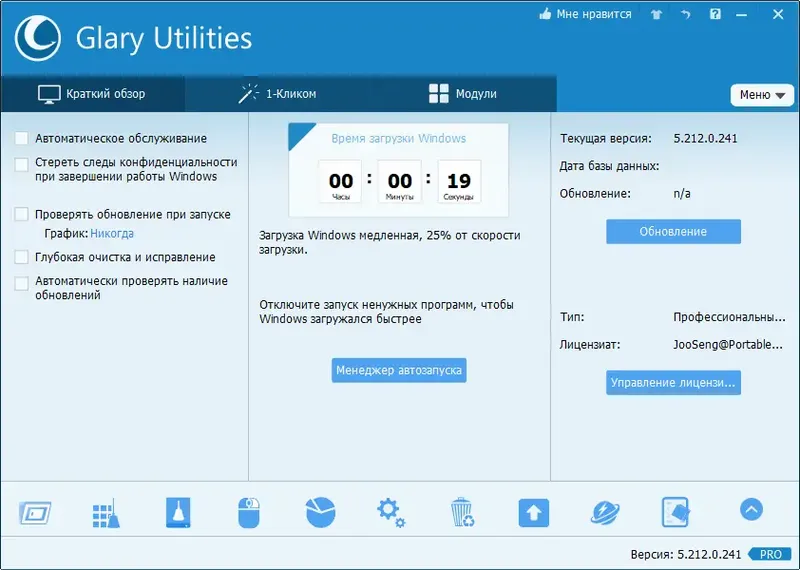Enable 'Глубокая очистка и исправление' checkbox
This screenshot has height=570, width=800.
coord(21,257)
